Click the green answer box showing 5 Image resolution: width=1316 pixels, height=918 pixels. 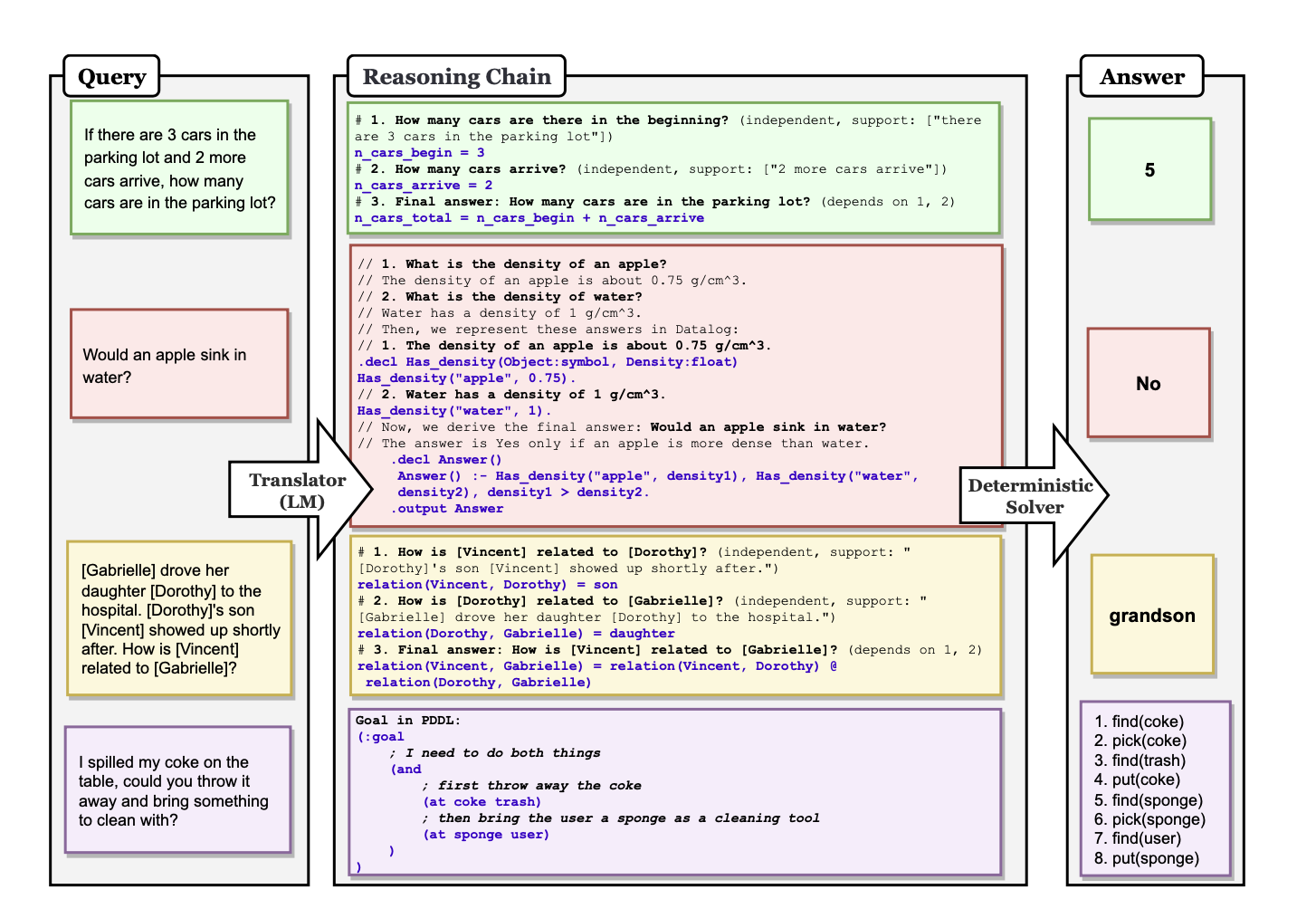coord(1149,169)
